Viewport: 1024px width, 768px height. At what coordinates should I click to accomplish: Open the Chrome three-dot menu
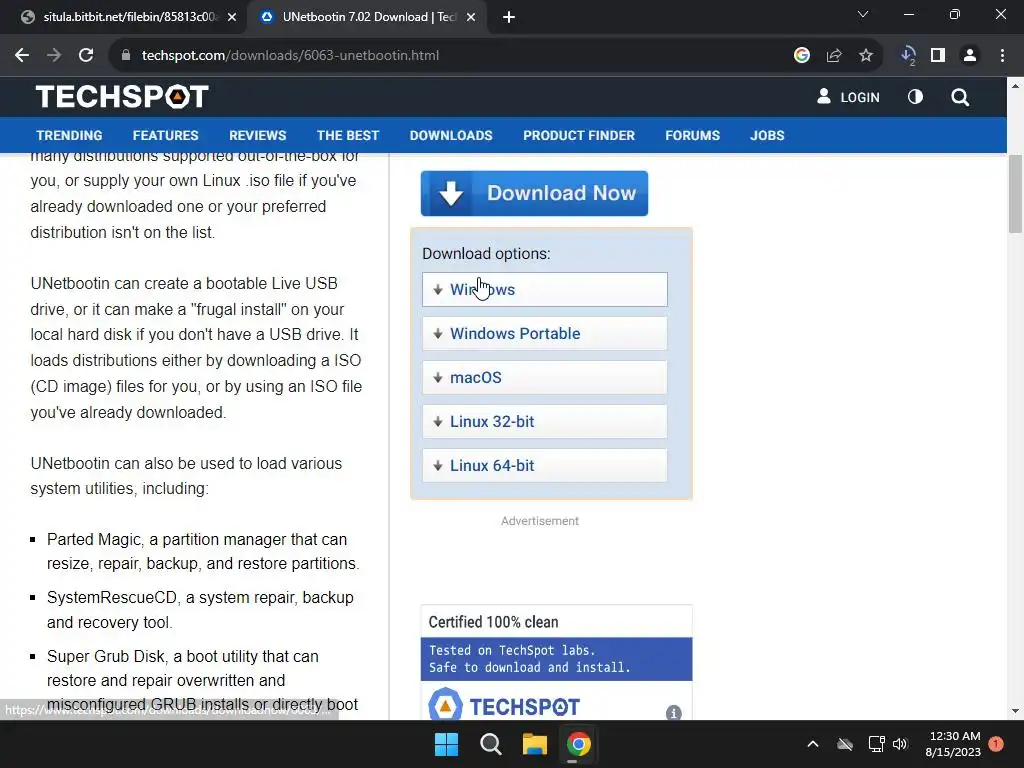tap(1002, 56)
